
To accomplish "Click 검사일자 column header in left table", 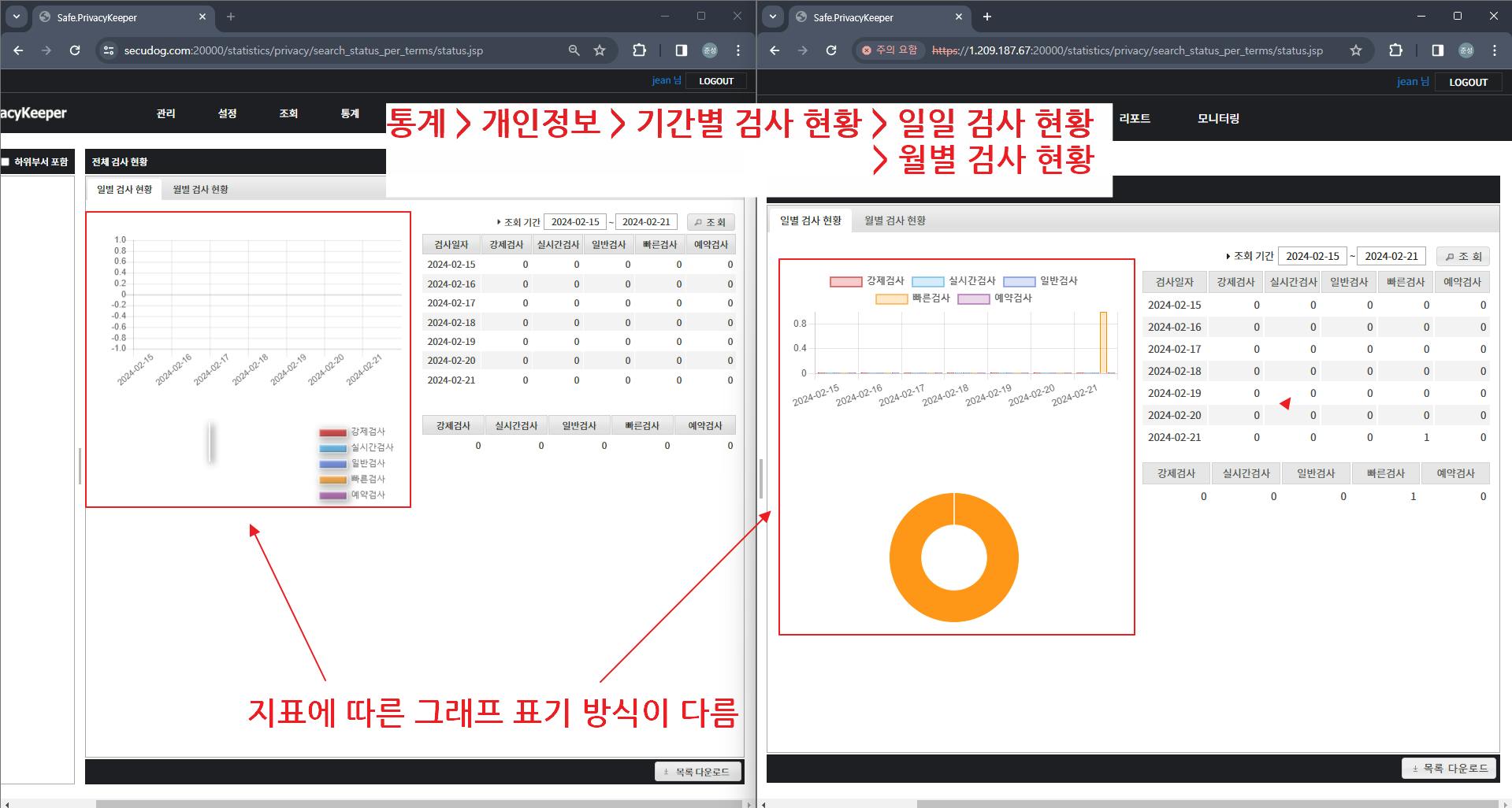I will point(451,245).
